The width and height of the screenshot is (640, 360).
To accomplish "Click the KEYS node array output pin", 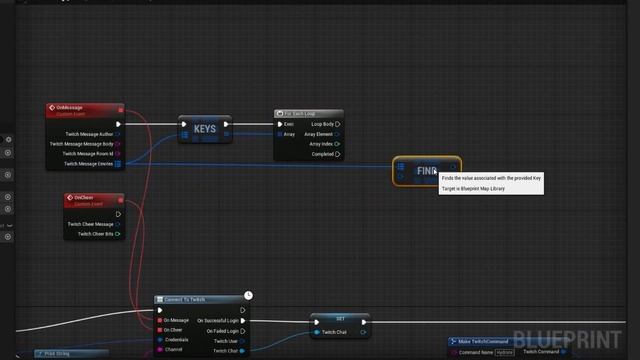I will point(227,134).
